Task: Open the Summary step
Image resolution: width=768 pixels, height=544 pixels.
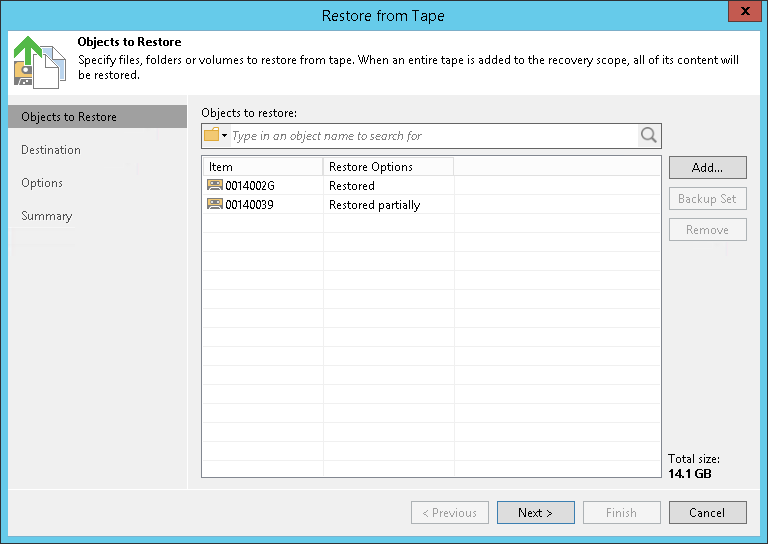Action: pyautogui.click(x=47, y=216)
